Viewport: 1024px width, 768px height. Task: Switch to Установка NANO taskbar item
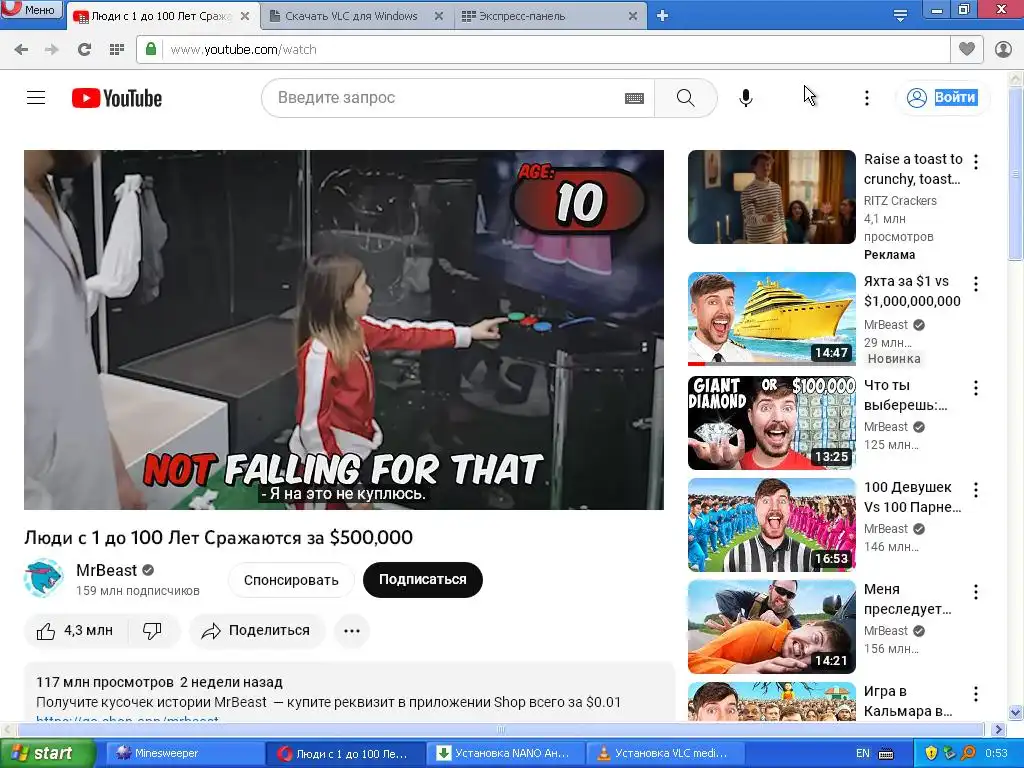tap(504, 754)
